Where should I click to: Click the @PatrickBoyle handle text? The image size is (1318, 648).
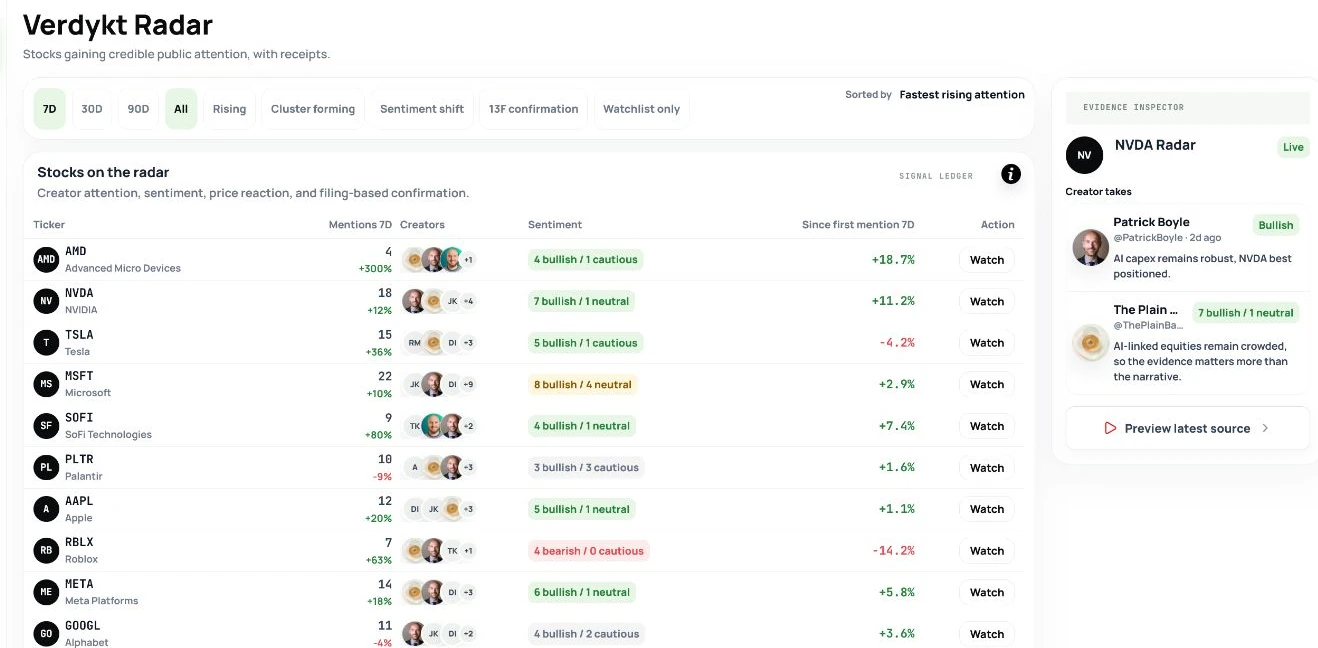point(1148,239)
